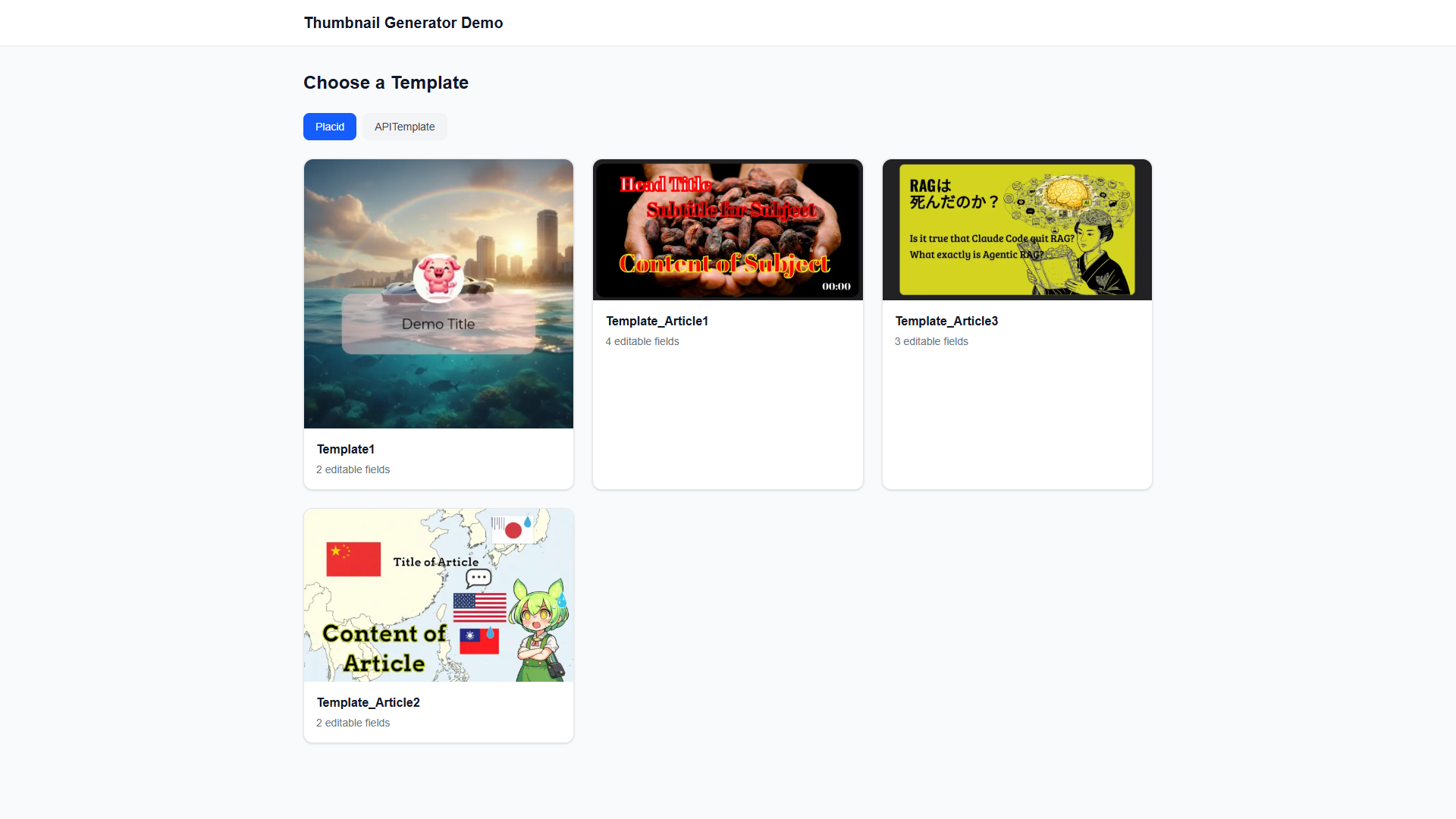Switch to the APITemplate tab

pos(404,127)
